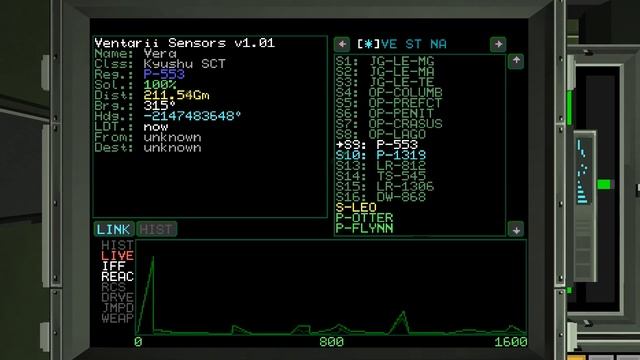This screenshot has height=360, width=640.
Task: Click the right arrow button beside filter tabs
Action: 498,44
